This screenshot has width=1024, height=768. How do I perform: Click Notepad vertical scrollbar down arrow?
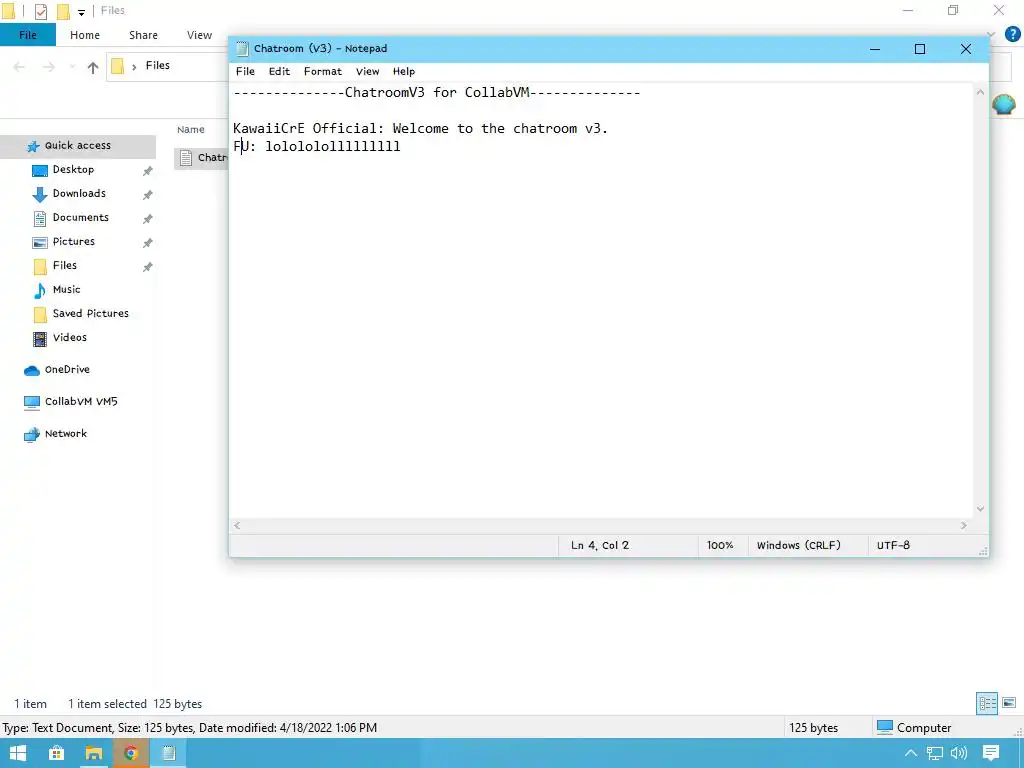pos(980,509)
